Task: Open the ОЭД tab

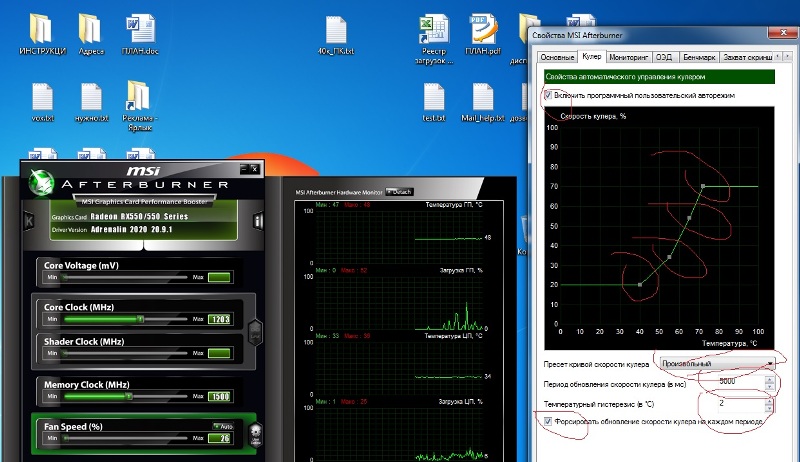Action: [664, 57]
